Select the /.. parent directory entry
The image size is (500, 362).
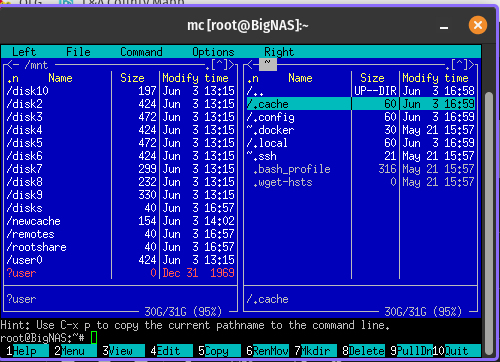coord(361,91)
